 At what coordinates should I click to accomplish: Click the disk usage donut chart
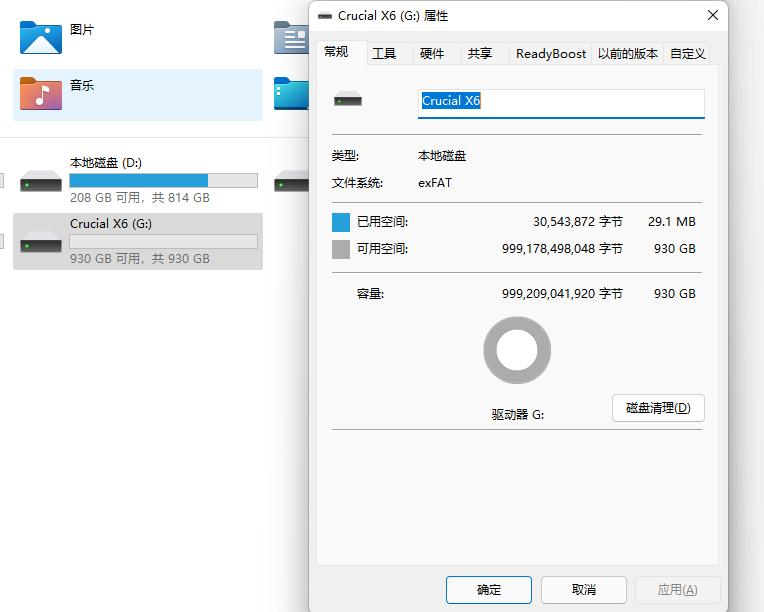[x=517, y=350]
